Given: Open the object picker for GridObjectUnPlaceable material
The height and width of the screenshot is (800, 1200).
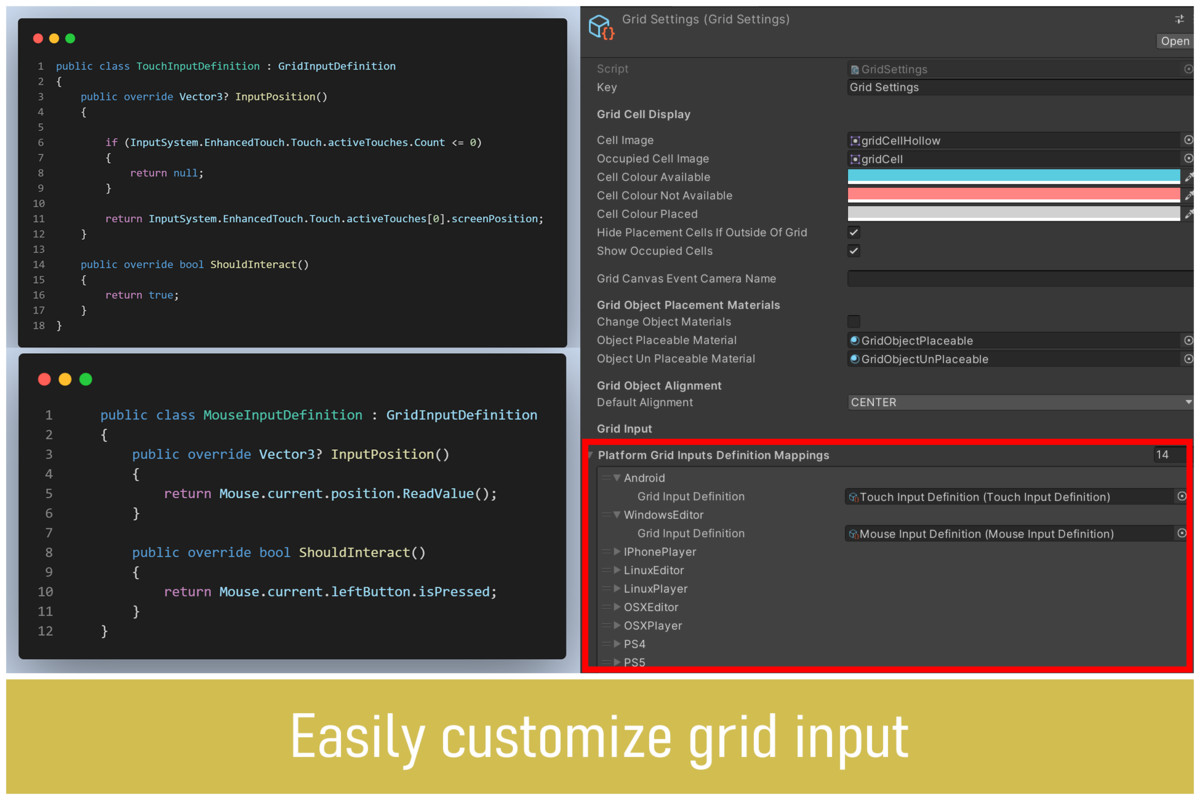Looking at the screenshot, I should pyautogui.click(x=1188, y=359).
